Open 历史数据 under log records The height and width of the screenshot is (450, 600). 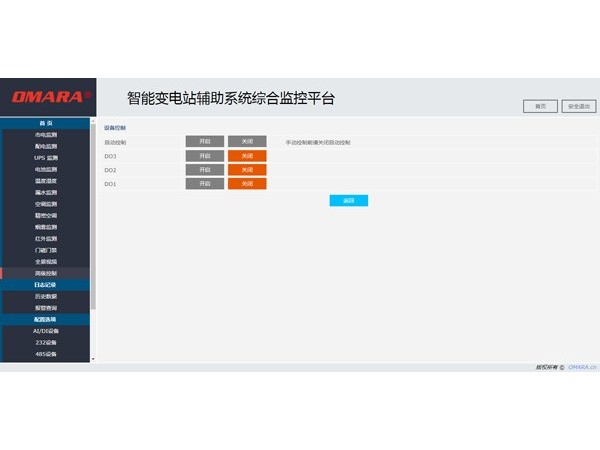pyautogui.click(x=46, y=296)
